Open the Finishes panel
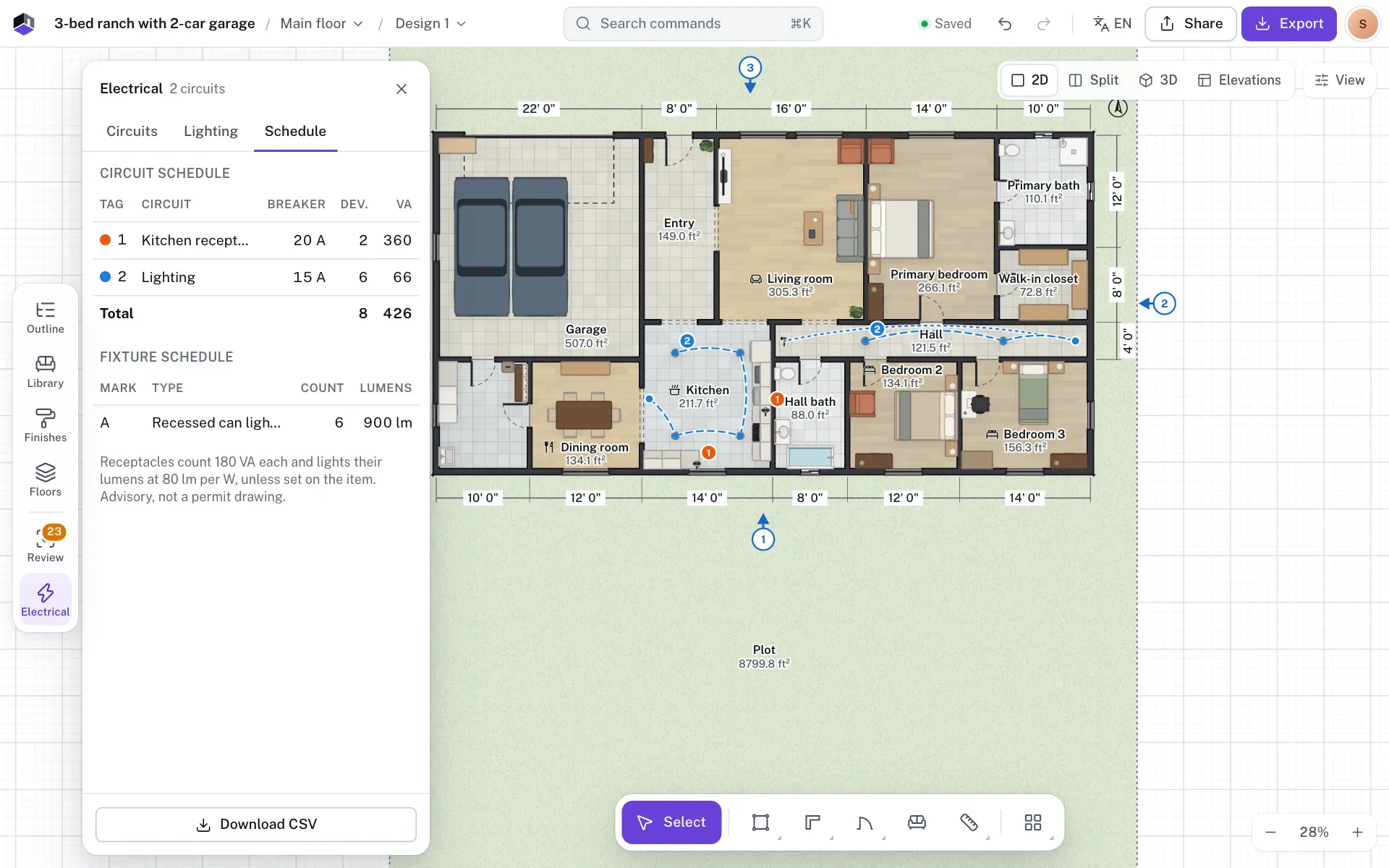The image size is (1389, 868). coord(46,427)
